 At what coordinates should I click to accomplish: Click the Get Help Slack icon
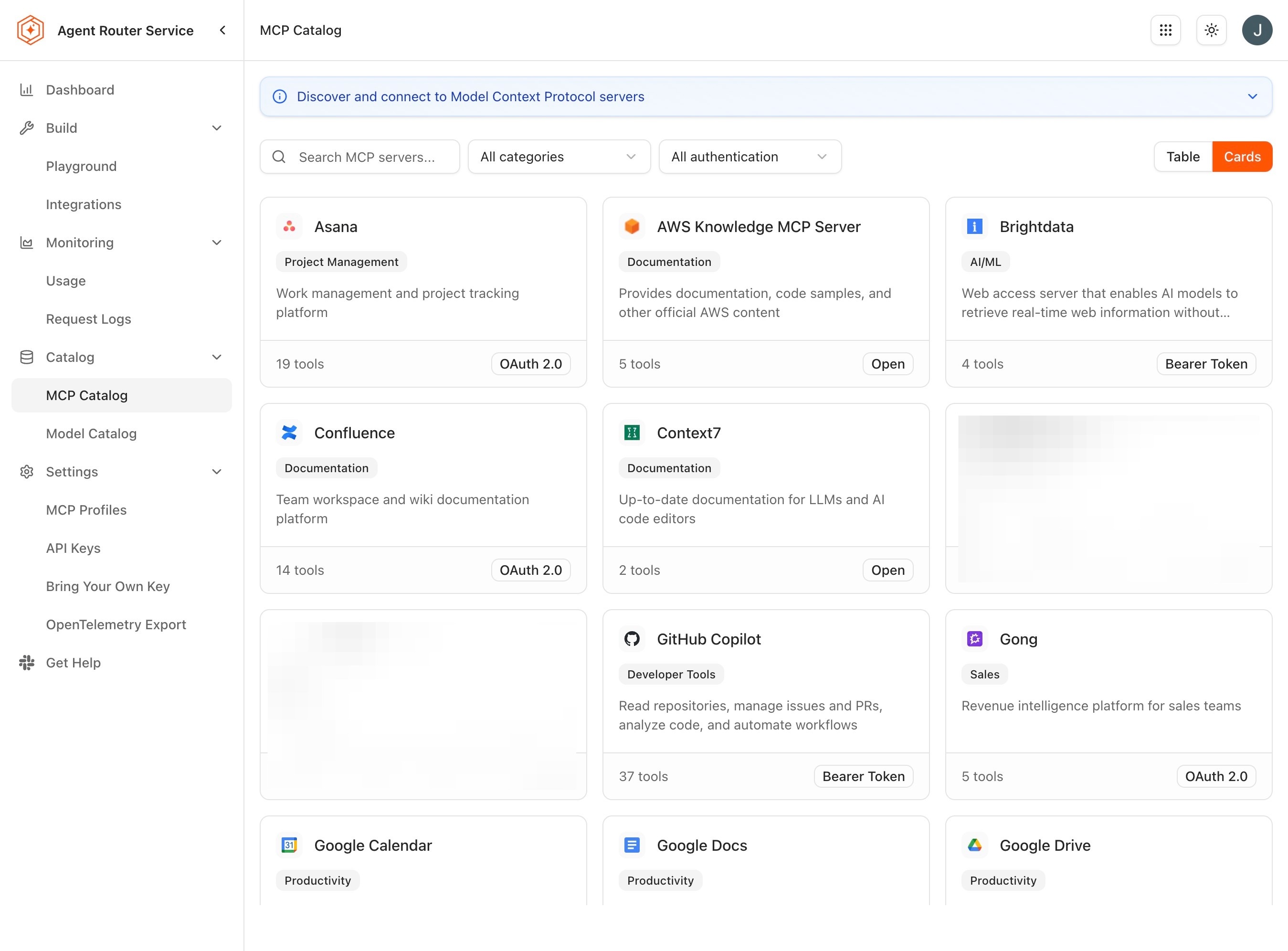point(26,663)
